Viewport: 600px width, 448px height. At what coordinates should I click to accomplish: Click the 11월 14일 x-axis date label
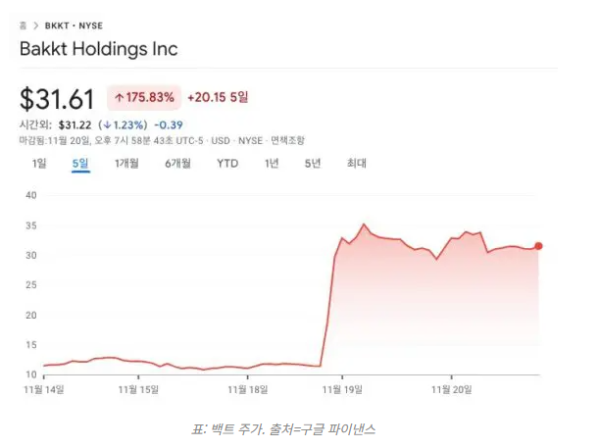pos(43,389)
